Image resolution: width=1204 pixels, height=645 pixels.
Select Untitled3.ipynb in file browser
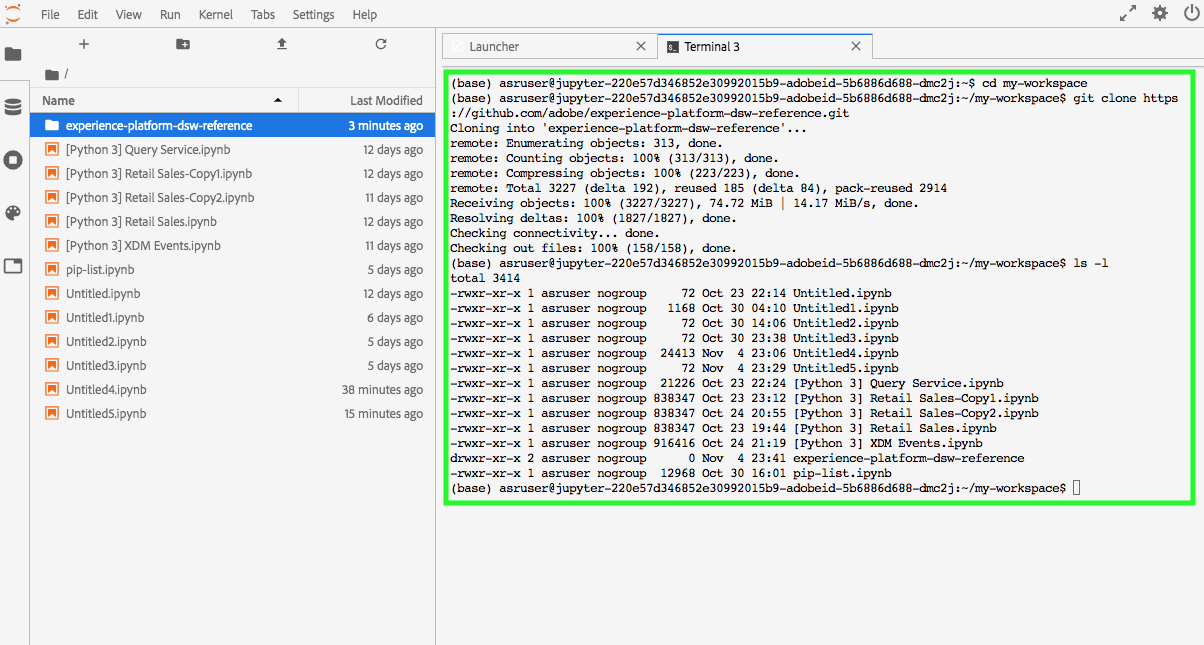(232, 366)
